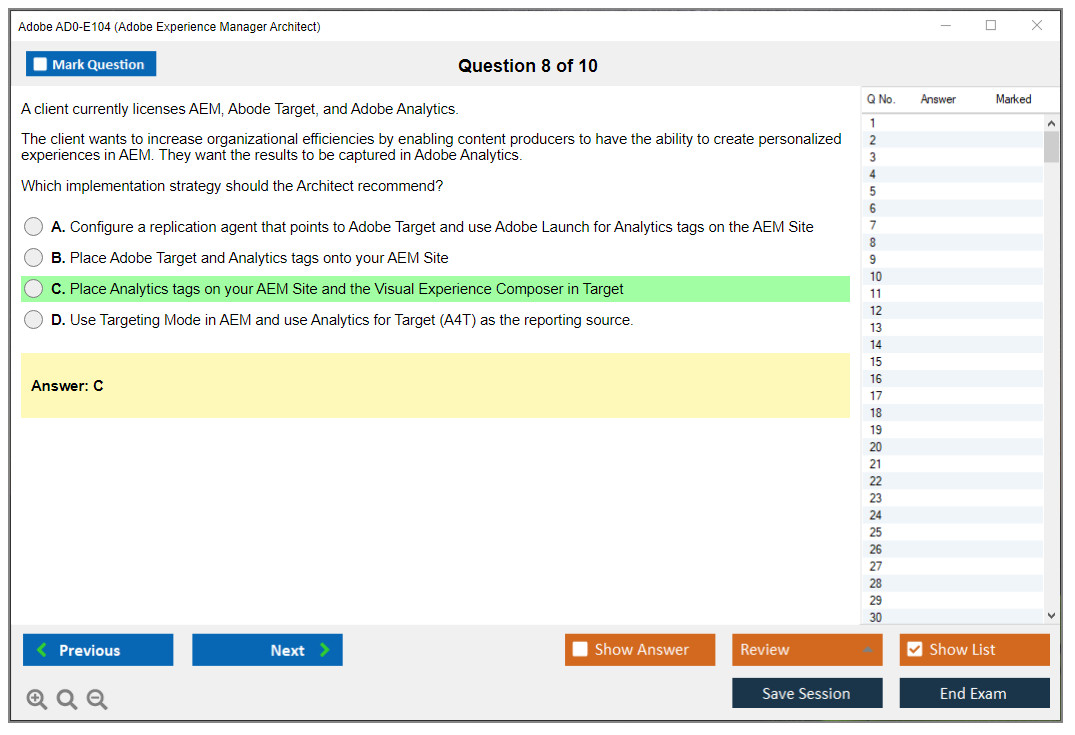
Task: Open the Review dropdown menu
Action: tap(807, 649)
